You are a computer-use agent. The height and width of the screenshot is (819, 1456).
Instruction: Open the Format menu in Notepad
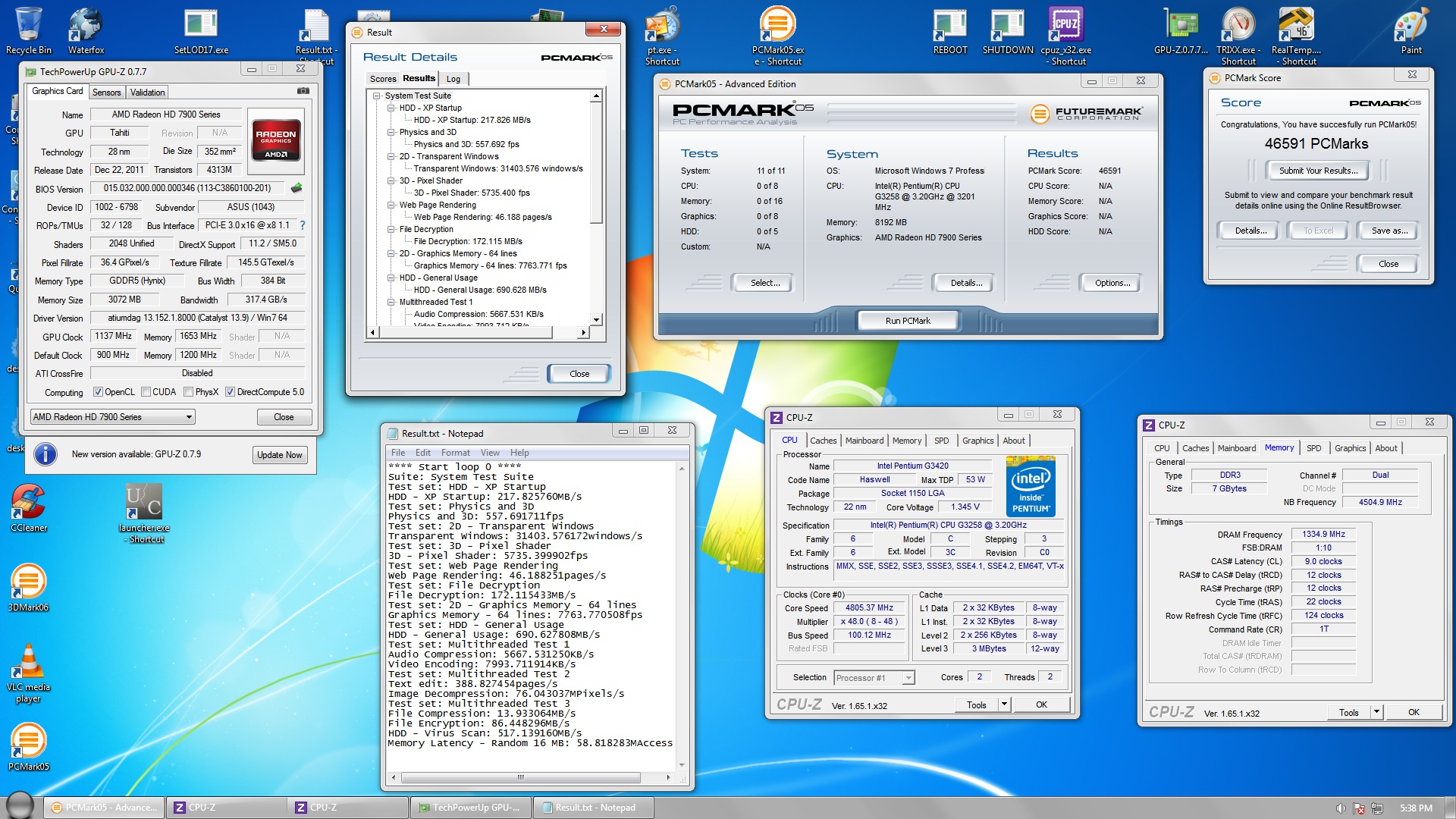point(456,453)
